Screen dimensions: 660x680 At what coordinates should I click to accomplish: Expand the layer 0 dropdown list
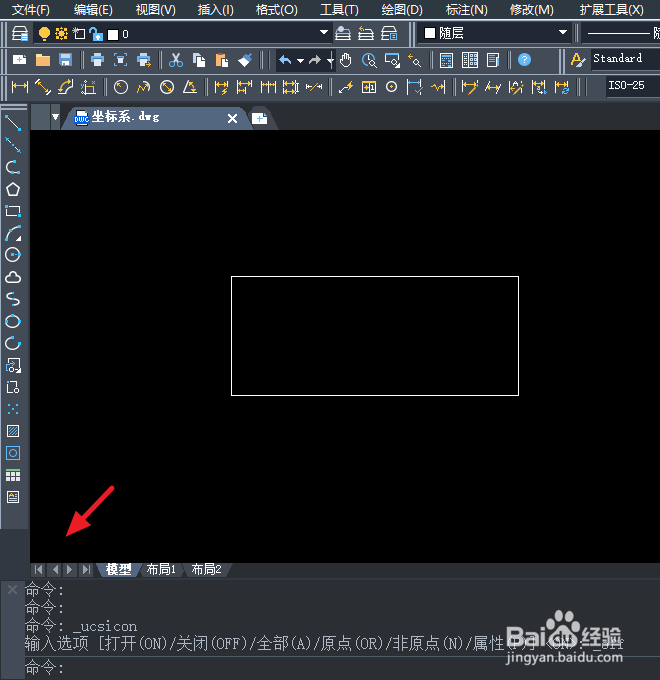click(x=323, y=33)
